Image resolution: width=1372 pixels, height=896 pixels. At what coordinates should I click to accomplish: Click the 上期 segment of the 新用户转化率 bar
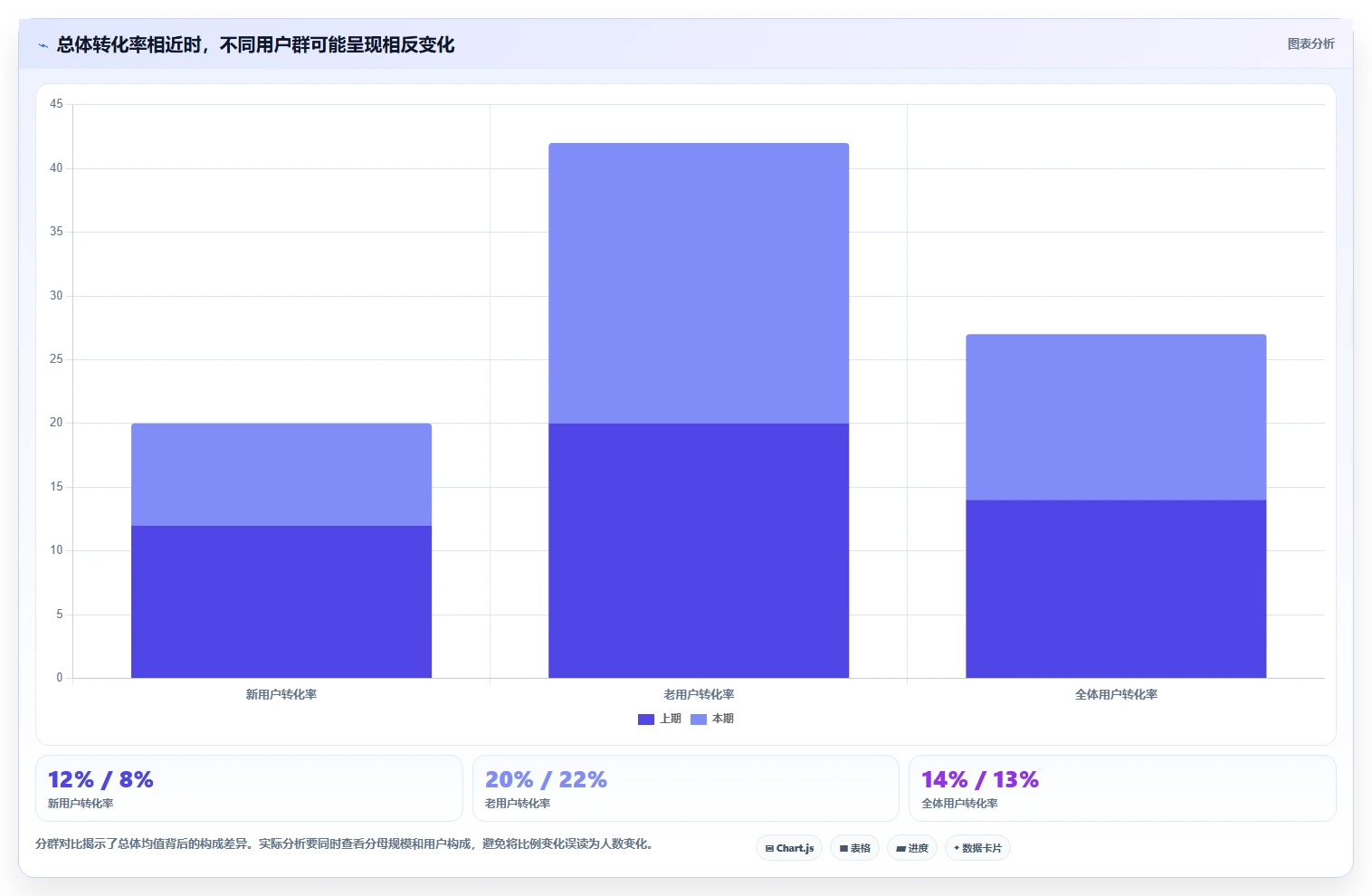click(x=281, y=602)
